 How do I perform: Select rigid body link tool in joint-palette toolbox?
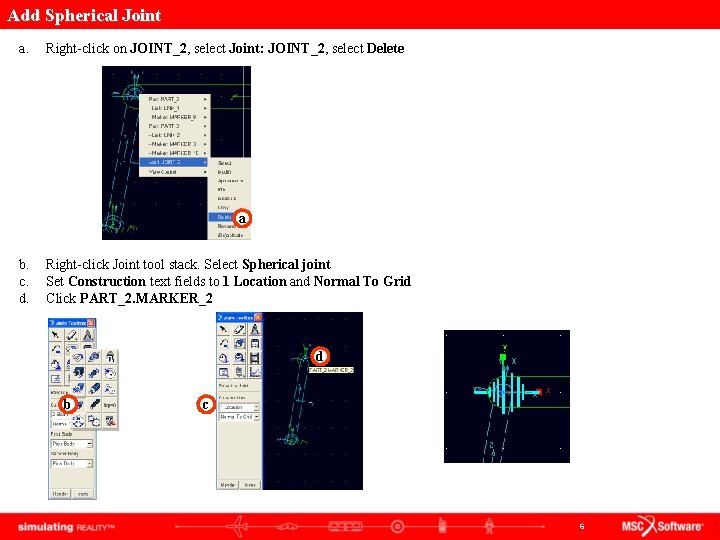[x=72, y=335]
